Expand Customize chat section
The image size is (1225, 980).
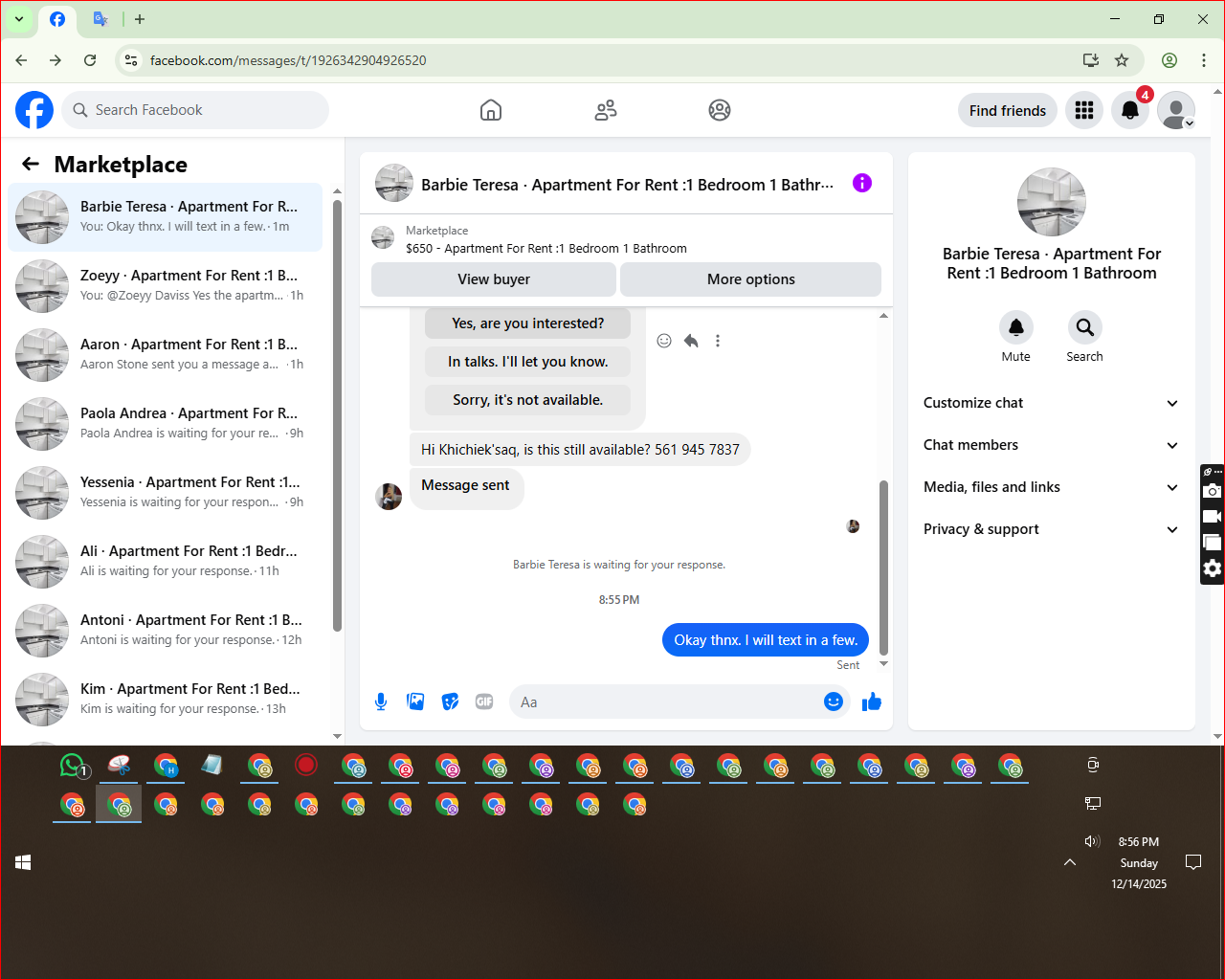(x=1051, y=403)
